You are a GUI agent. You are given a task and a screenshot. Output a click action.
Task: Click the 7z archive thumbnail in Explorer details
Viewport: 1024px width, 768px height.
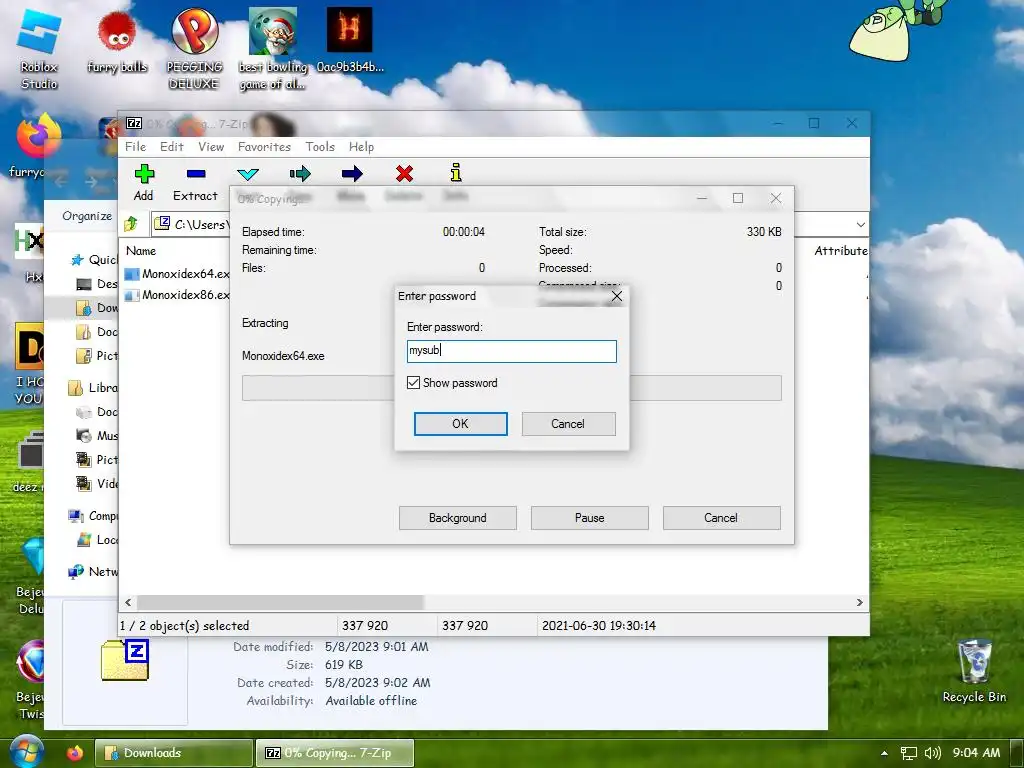point(125,660)
